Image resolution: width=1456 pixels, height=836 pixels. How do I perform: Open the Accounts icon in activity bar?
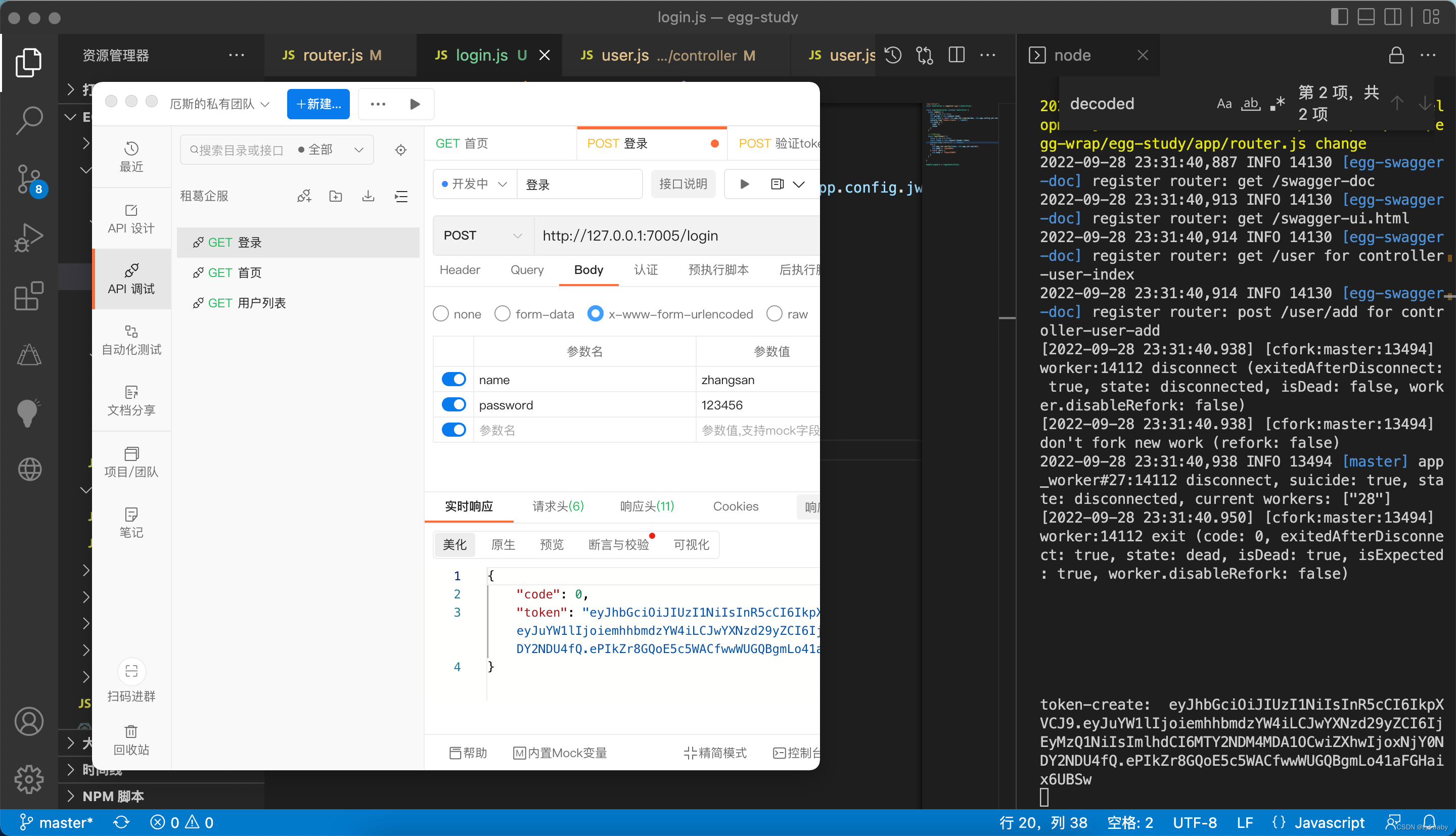(x=29, y=721)
